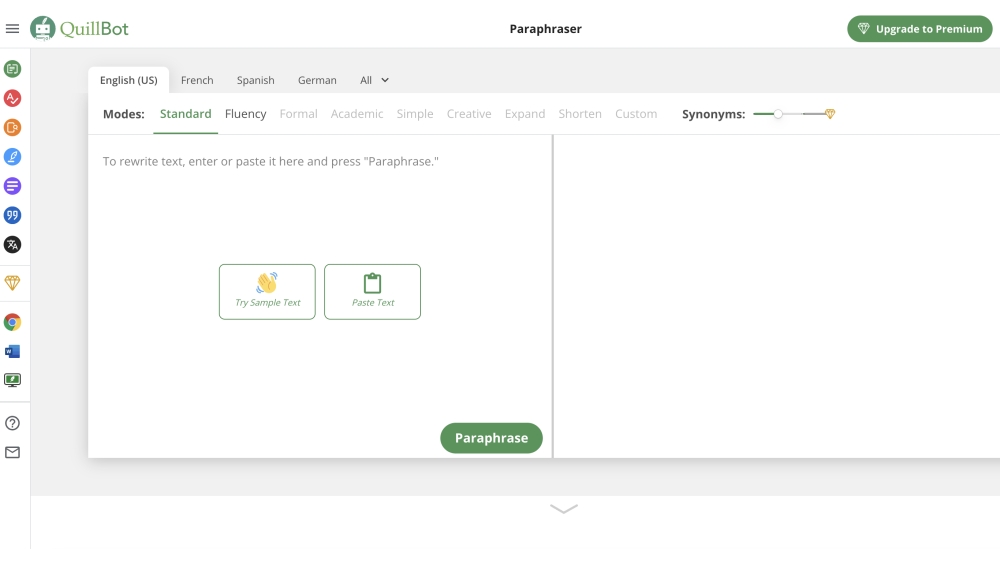Click the Paste Text button
Image resolution: width=1000 pixels, height=563 pixels.
pos(372,292)
